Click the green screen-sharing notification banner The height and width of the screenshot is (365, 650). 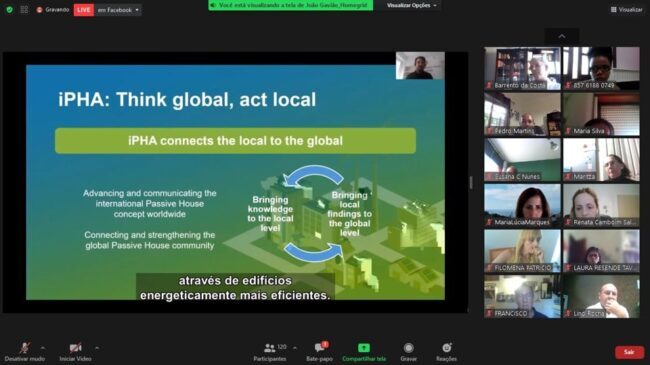click(290, 5)
